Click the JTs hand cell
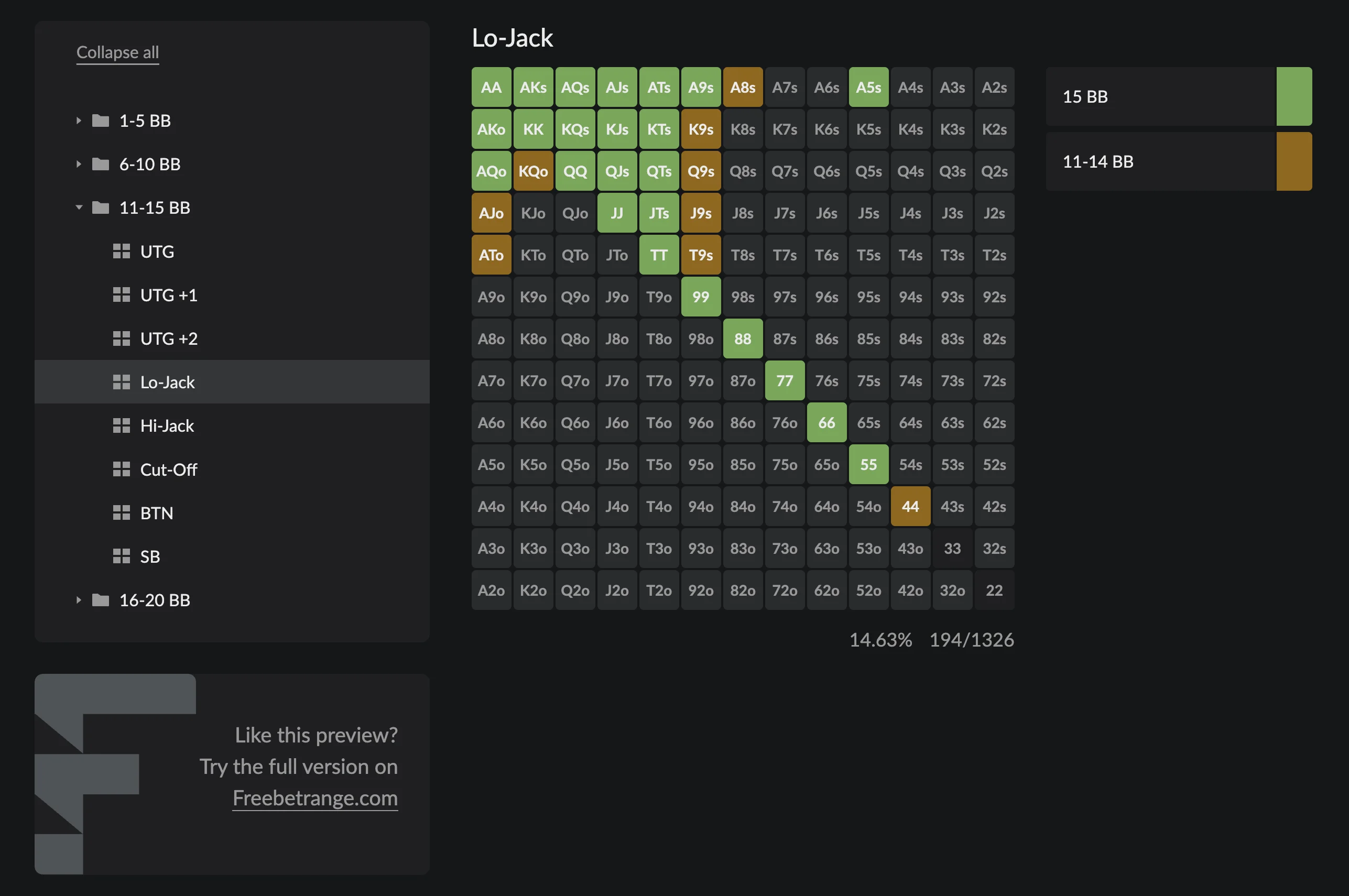Viewport: 1349px width, 896px height. click(659, 213)
